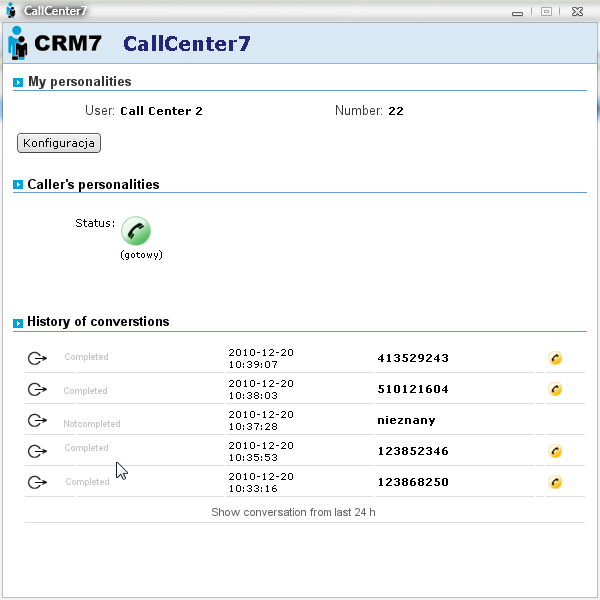
Task: Click timestamp 2010-12-20 10:37:28
Action: point(261,421)
